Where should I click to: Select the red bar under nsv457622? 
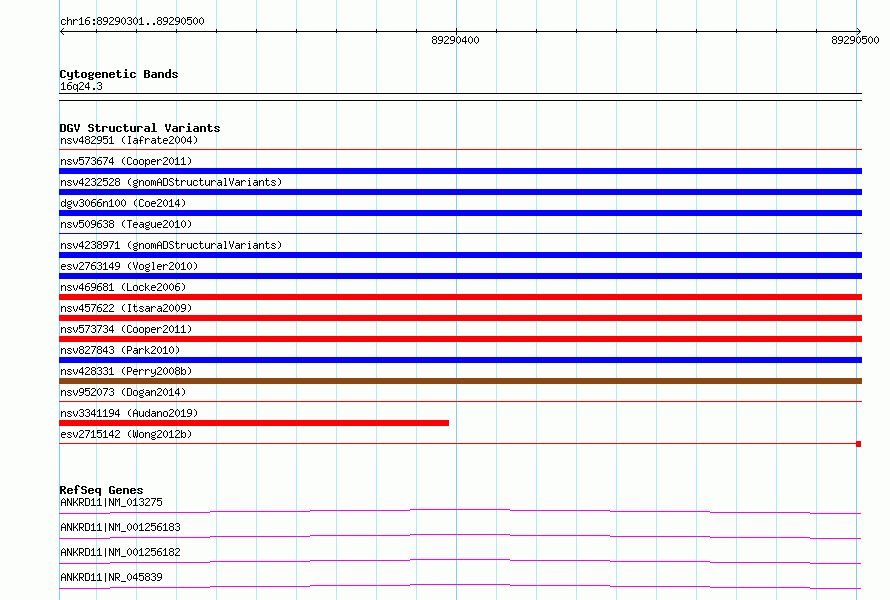coord(460,318)
